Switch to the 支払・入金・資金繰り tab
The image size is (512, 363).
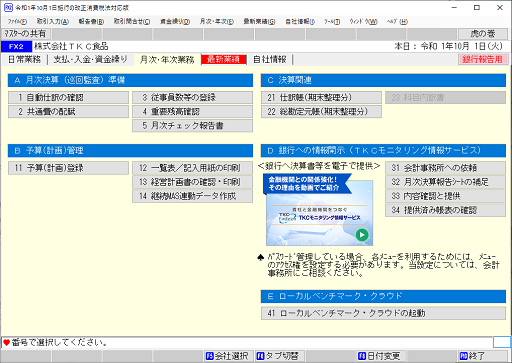coord(90,59)
